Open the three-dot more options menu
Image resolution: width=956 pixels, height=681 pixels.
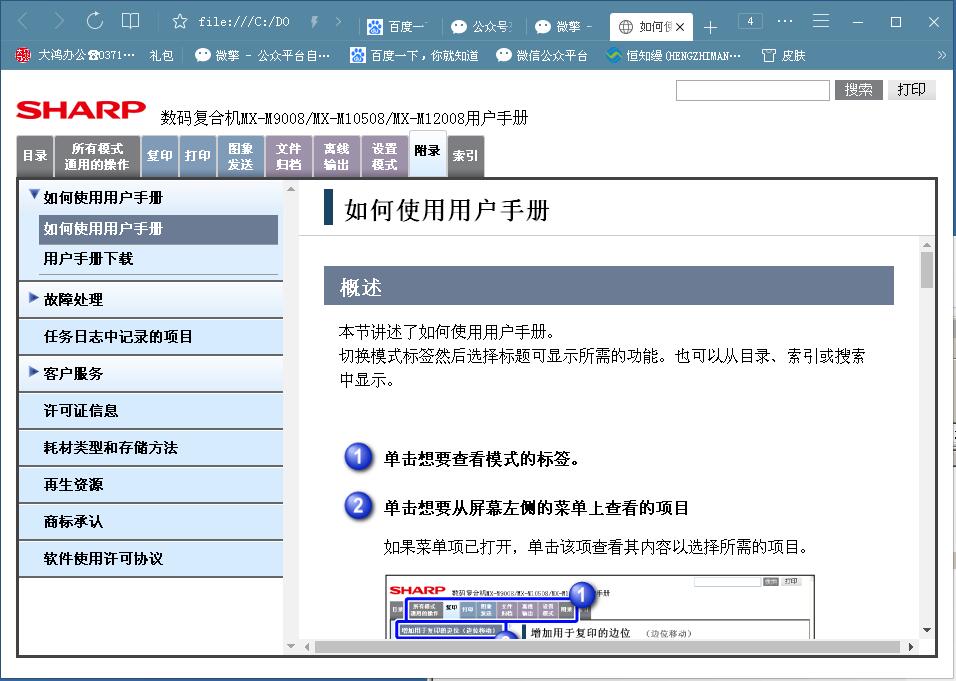coord(785,21)
